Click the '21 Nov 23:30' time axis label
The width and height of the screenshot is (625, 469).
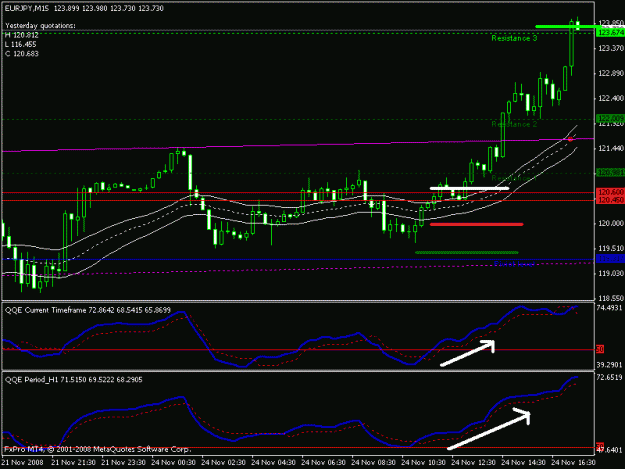[x=123, y=463]
